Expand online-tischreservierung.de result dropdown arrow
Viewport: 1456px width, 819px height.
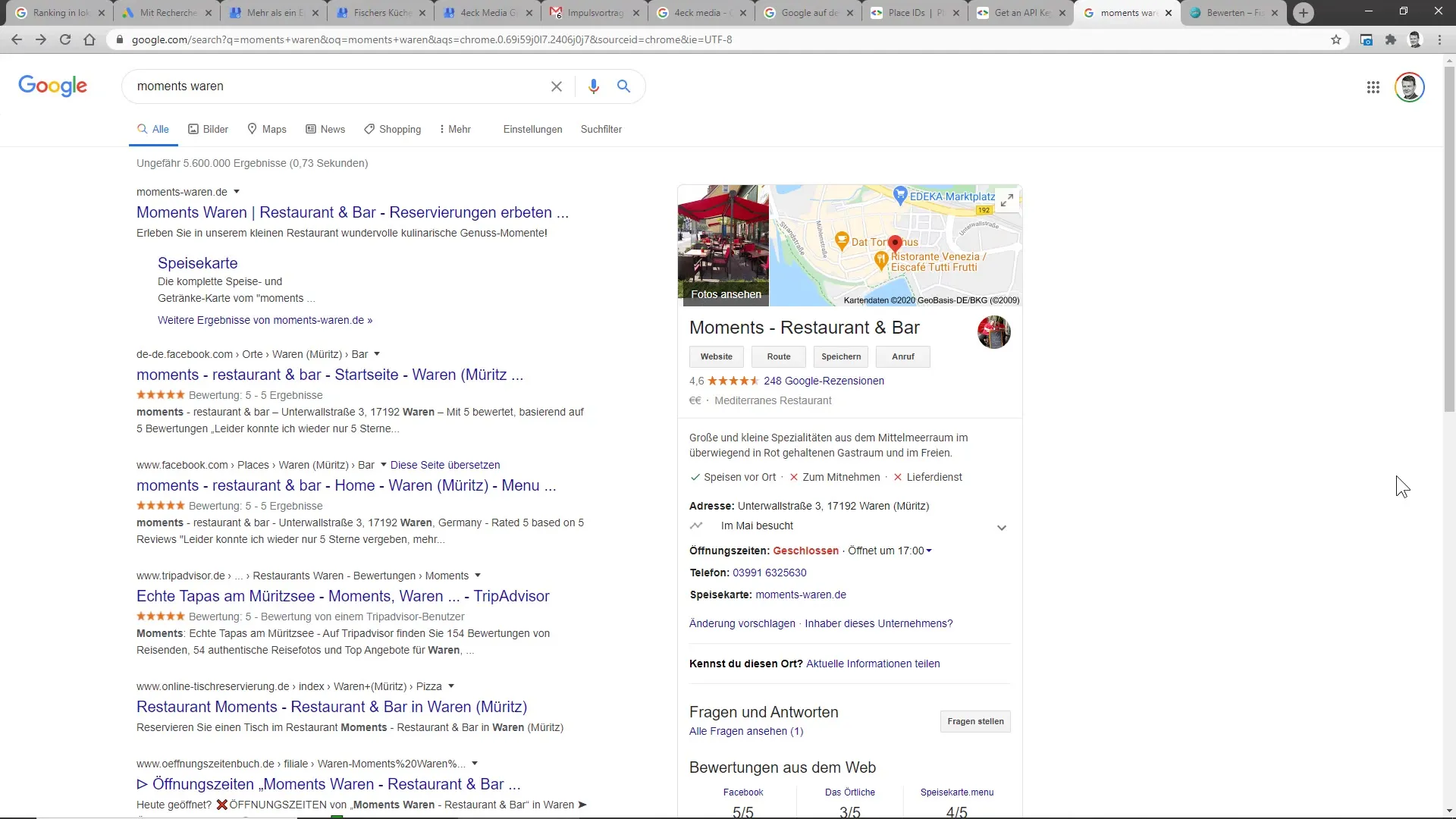[x=451, y=686]
